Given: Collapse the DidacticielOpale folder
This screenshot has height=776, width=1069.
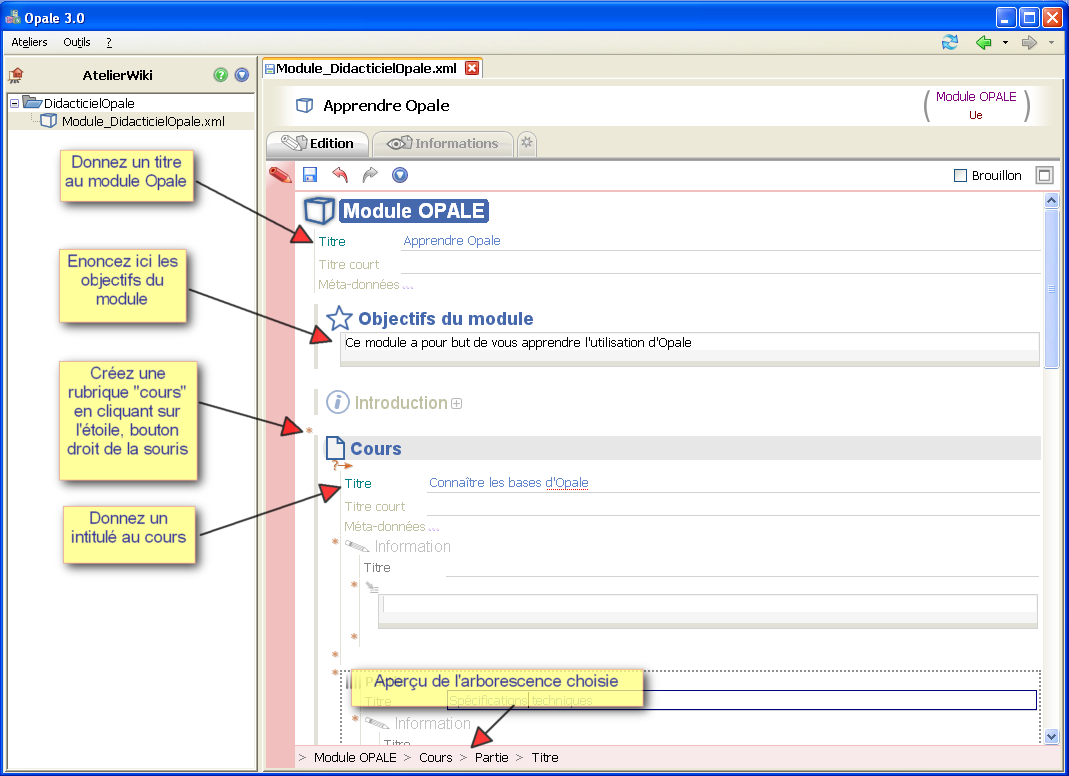Looking at the screenshot, I should (x=14, y=104).
